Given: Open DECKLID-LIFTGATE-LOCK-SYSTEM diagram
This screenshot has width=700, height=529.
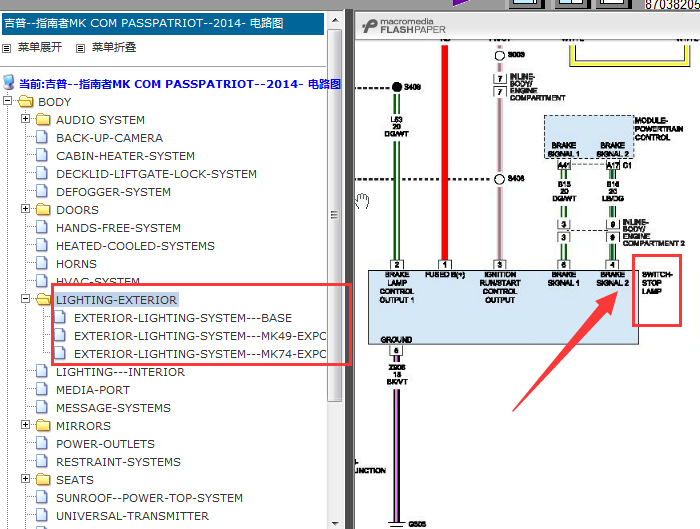Looking at the screenshot, I should click(156, 174).
